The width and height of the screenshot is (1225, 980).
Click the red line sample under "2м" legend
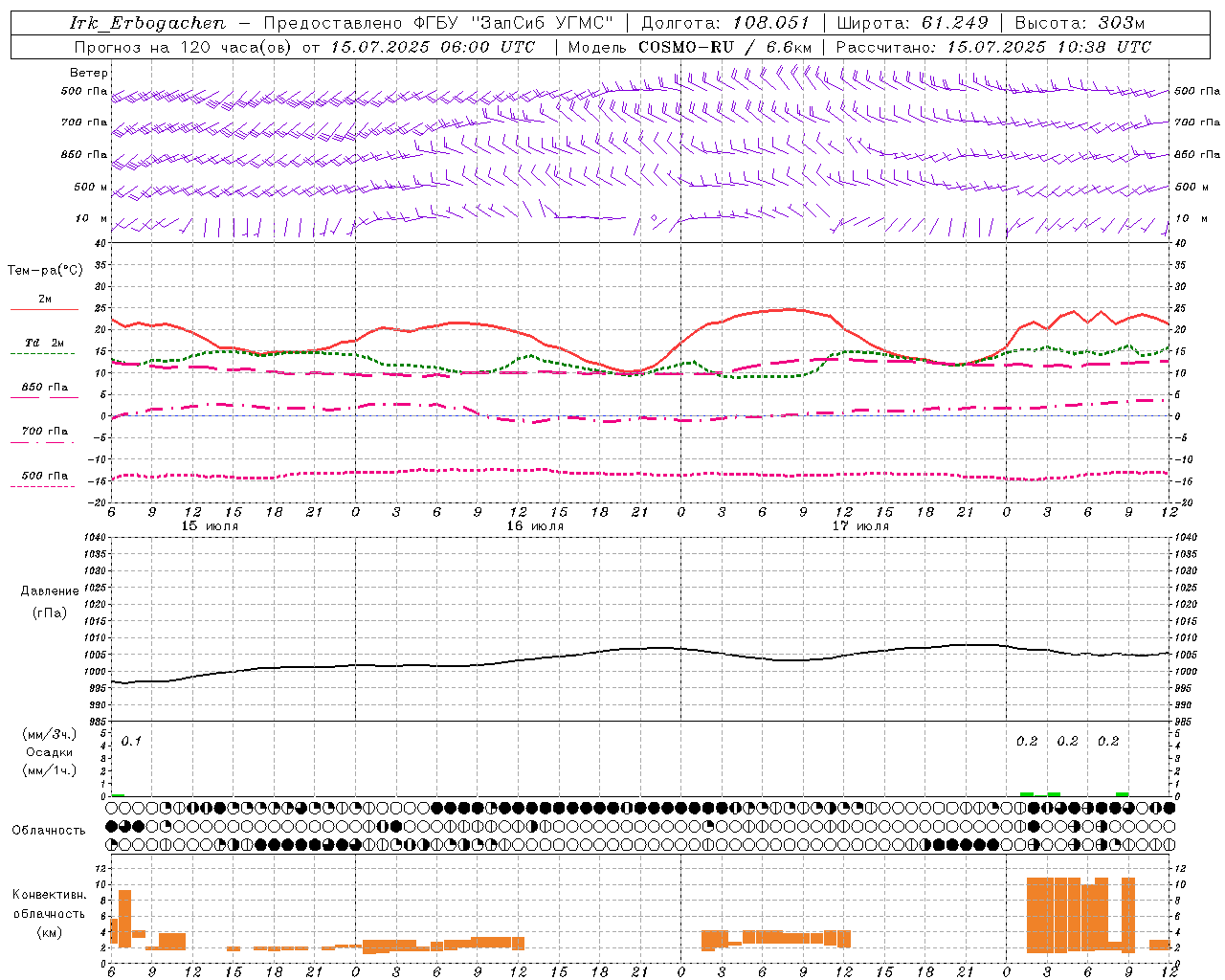tap(44, 310)
